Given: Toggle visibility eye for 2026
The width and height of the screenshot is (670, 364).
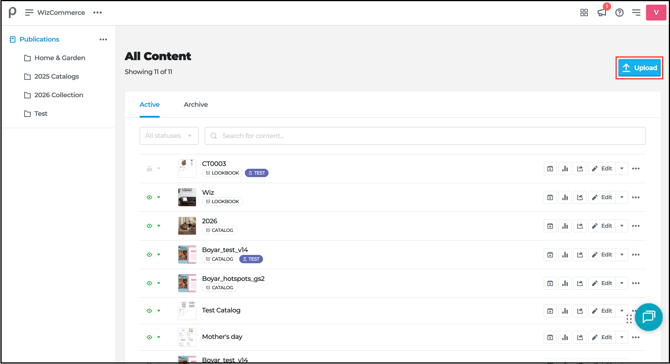Looking at the screenshot, I should (x=149, y=226).
